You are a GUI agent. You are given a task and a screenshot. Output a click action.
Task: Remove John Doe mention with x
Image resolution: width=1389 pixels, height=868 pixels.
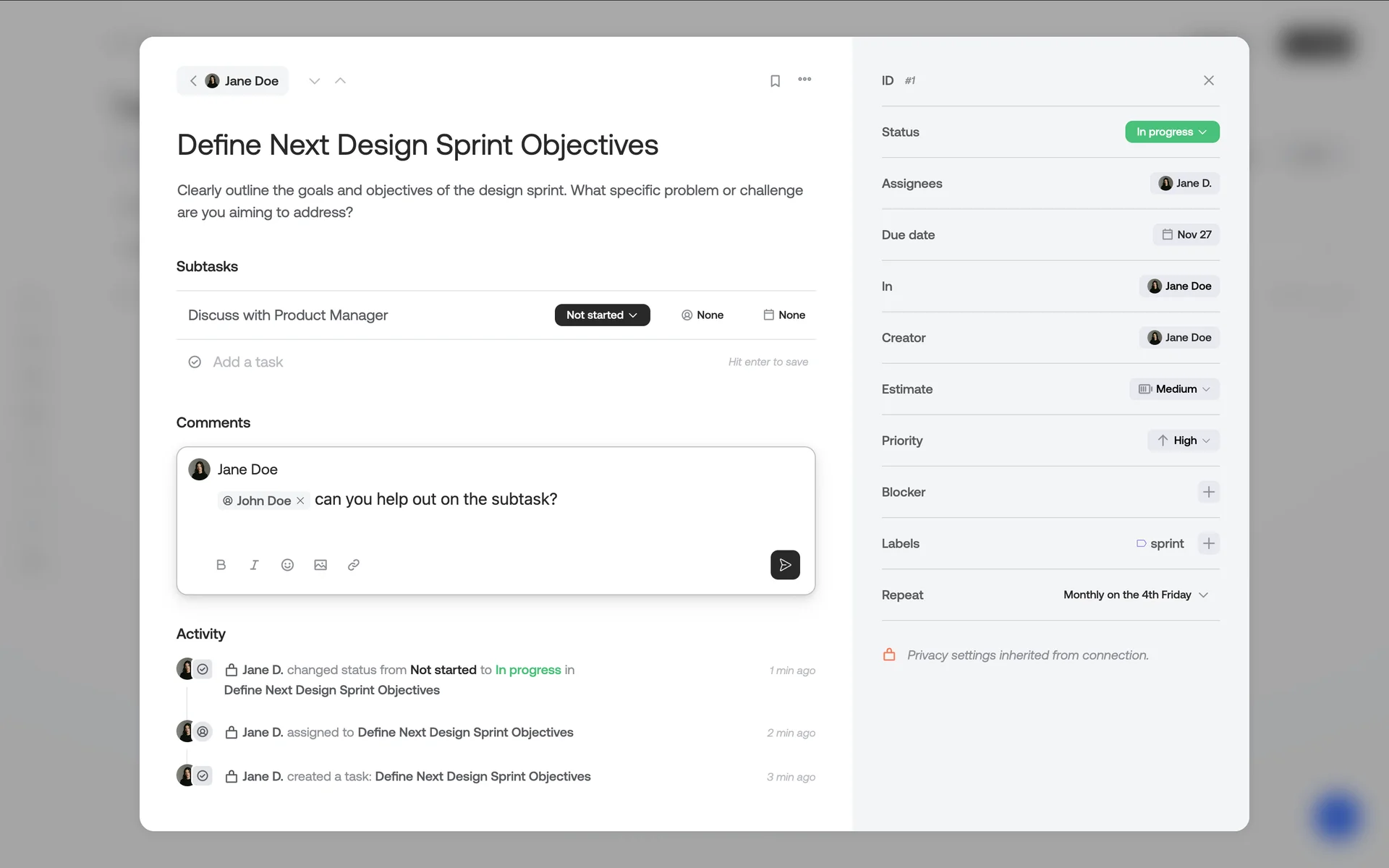coord(300,501)
